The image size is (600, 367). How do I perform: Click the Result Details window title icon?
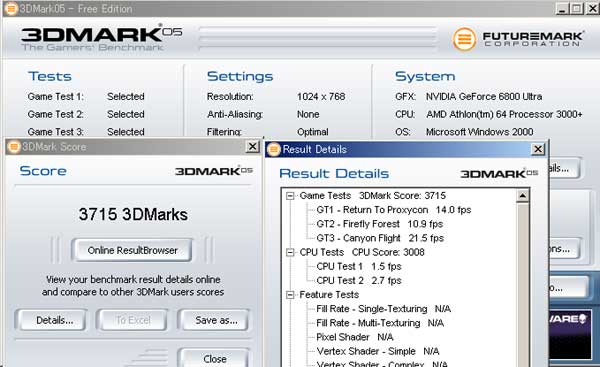pos(274,149)
